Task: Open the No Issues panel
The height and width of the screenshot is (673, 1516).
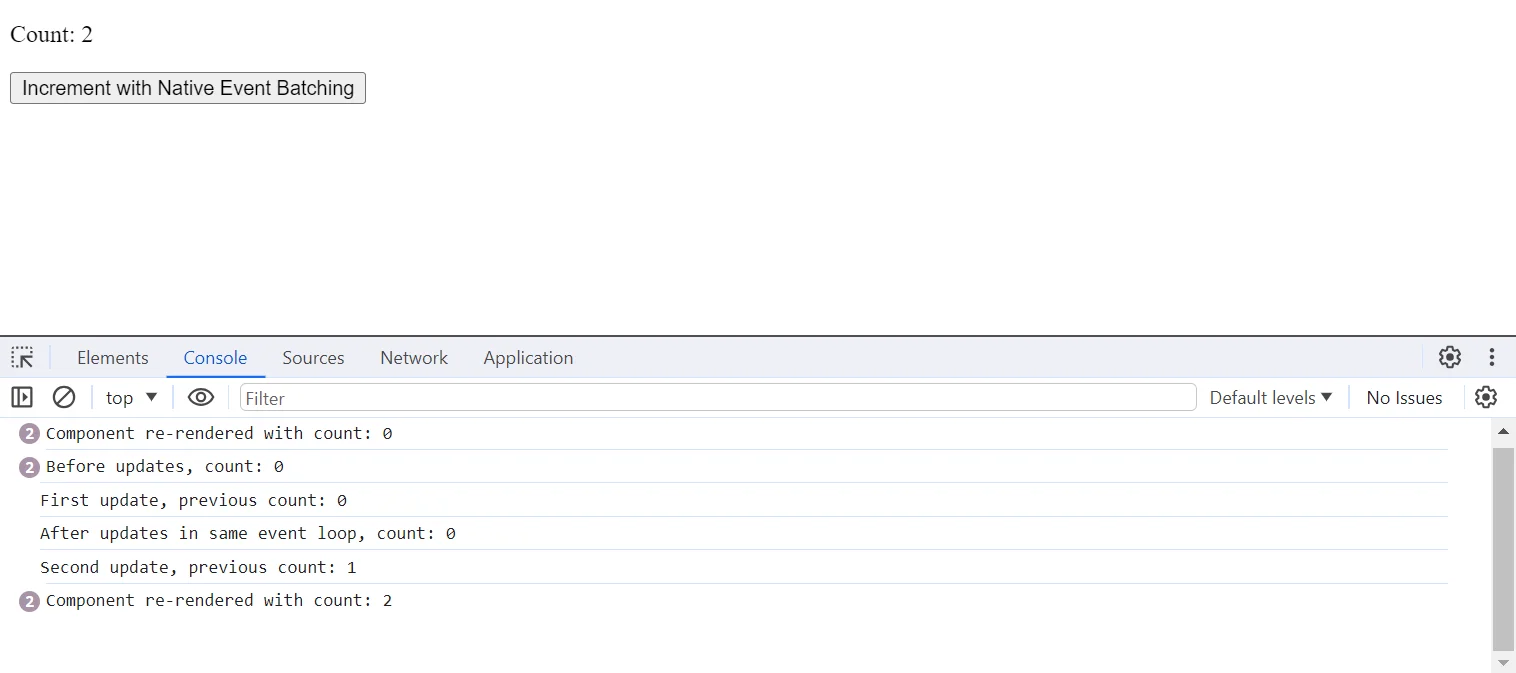Action: (1404, 397)
